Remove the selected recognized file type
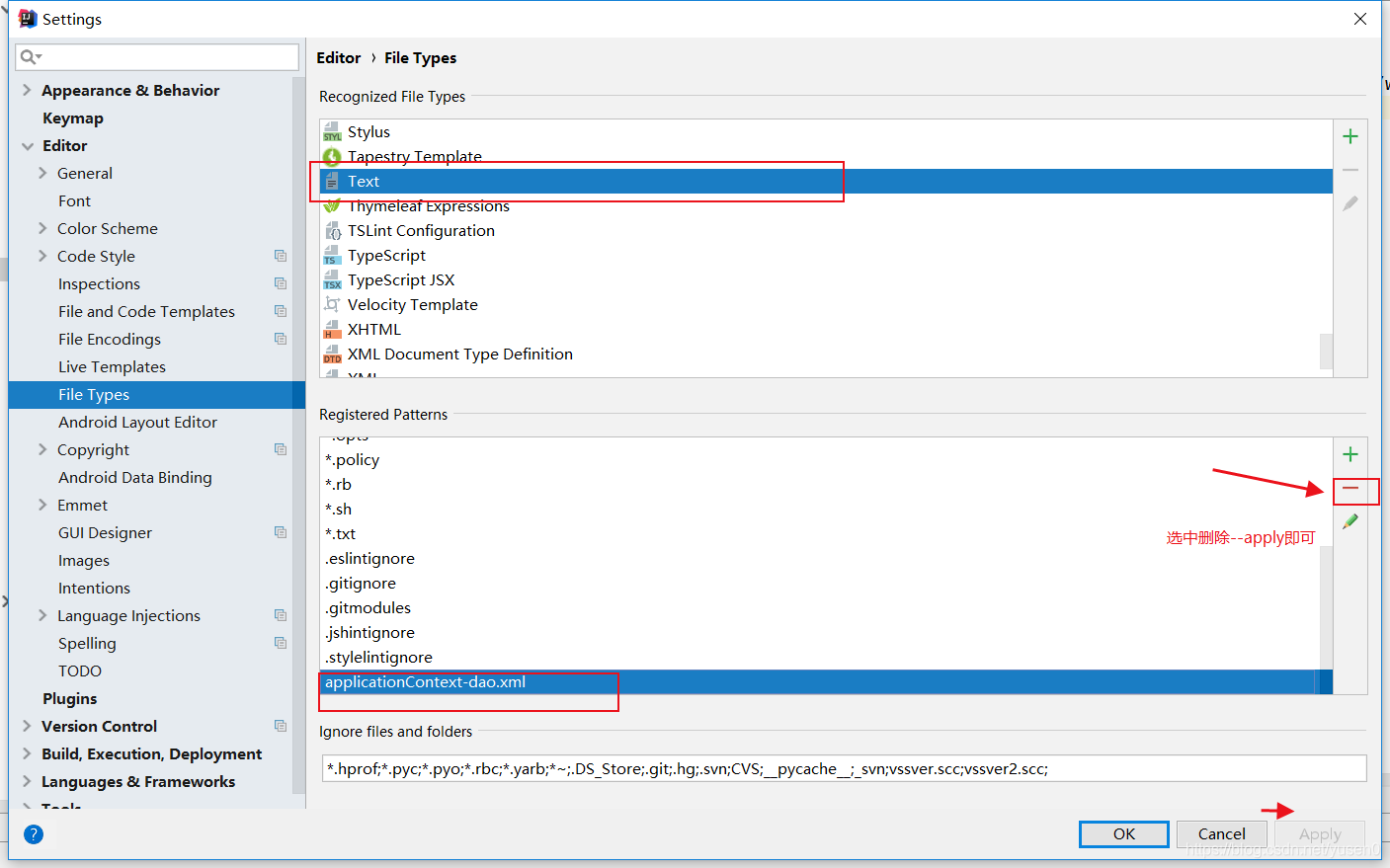This screenshot has height=868, width=1390. (1349, 170)
